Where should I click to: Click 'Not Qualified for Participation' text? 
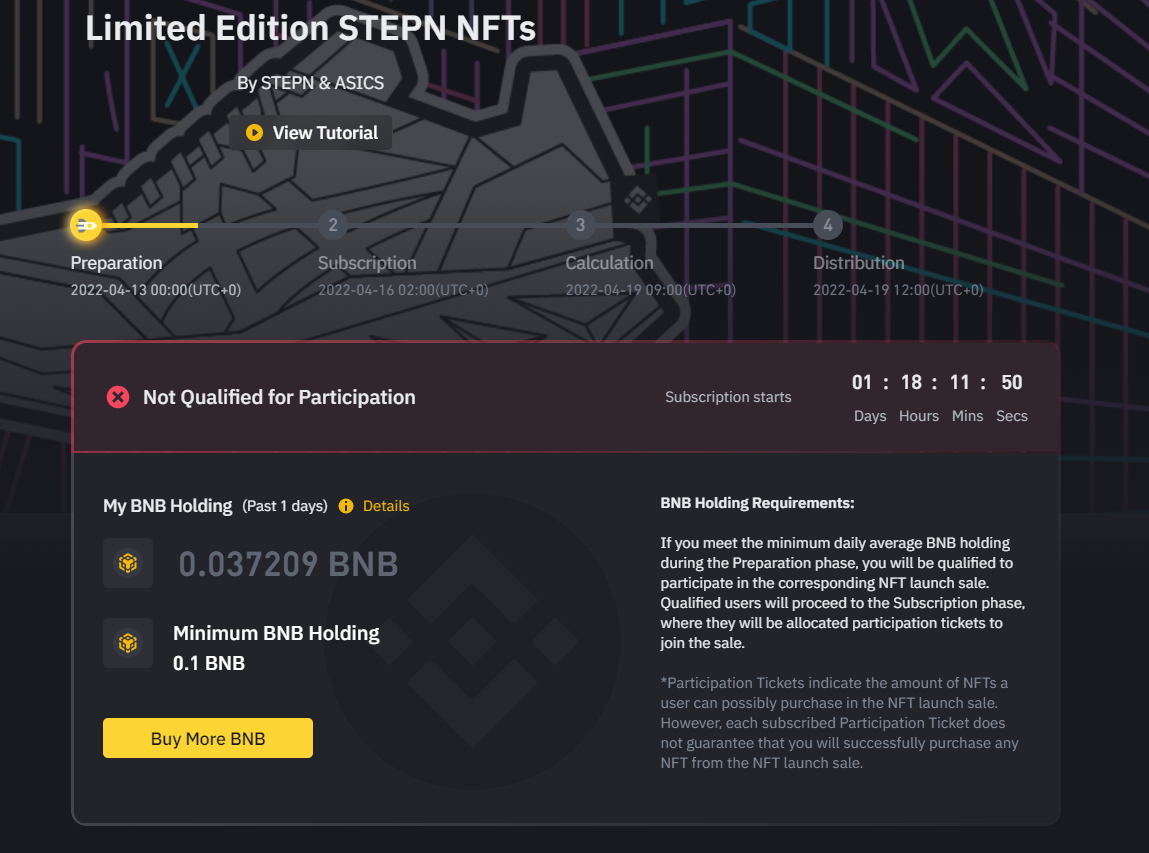pyautogui.click(x=279, y=397)
